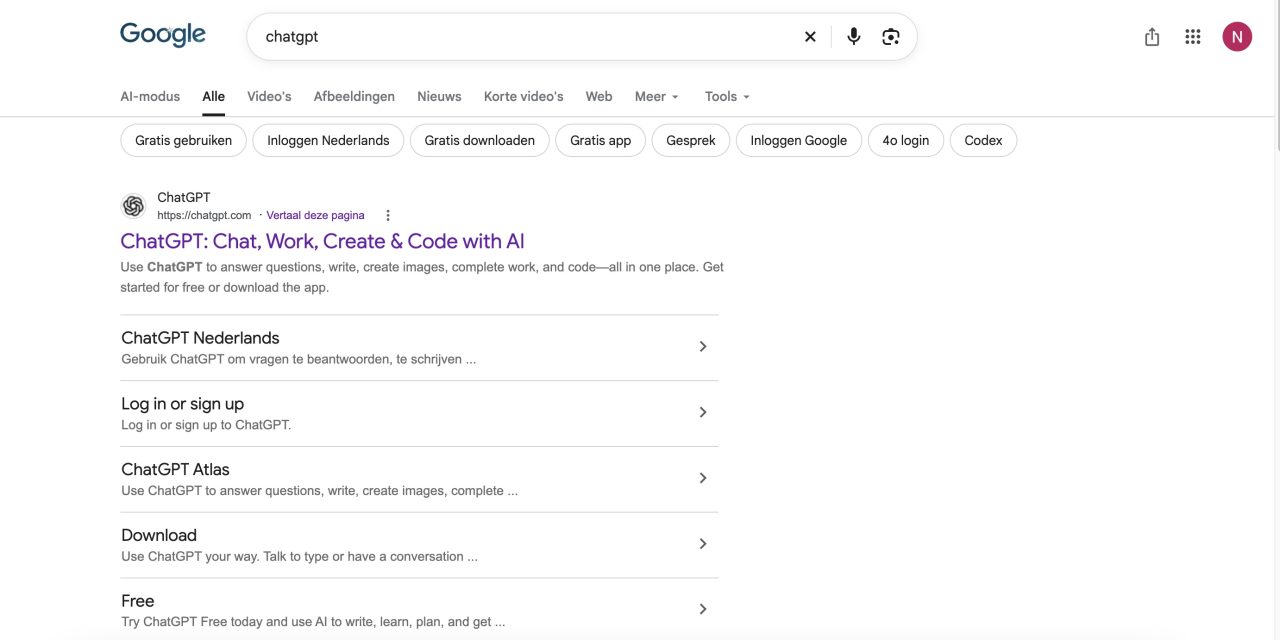Open the ChatGPT: Chat, Work, Create & Code result
1280x640 pixels.
322,241
